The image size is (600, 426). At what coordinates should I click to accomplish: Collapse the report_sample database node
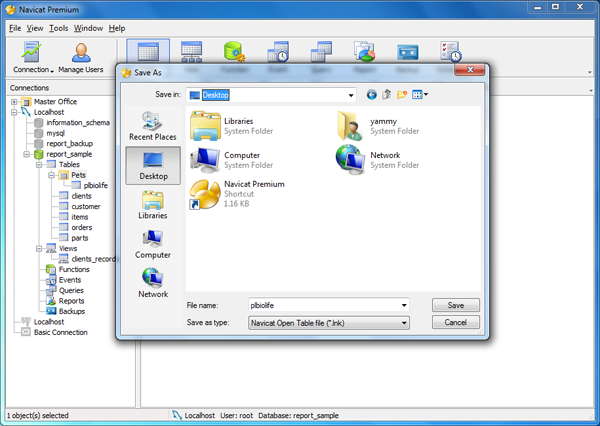tap(26, 154)
